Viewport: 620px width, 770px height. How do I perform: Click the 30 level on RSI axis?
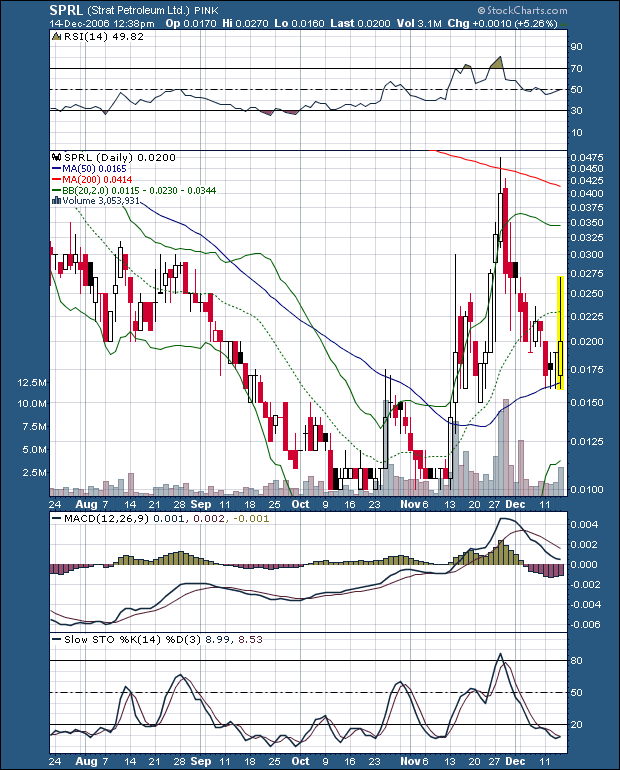(x=576, y=111)
